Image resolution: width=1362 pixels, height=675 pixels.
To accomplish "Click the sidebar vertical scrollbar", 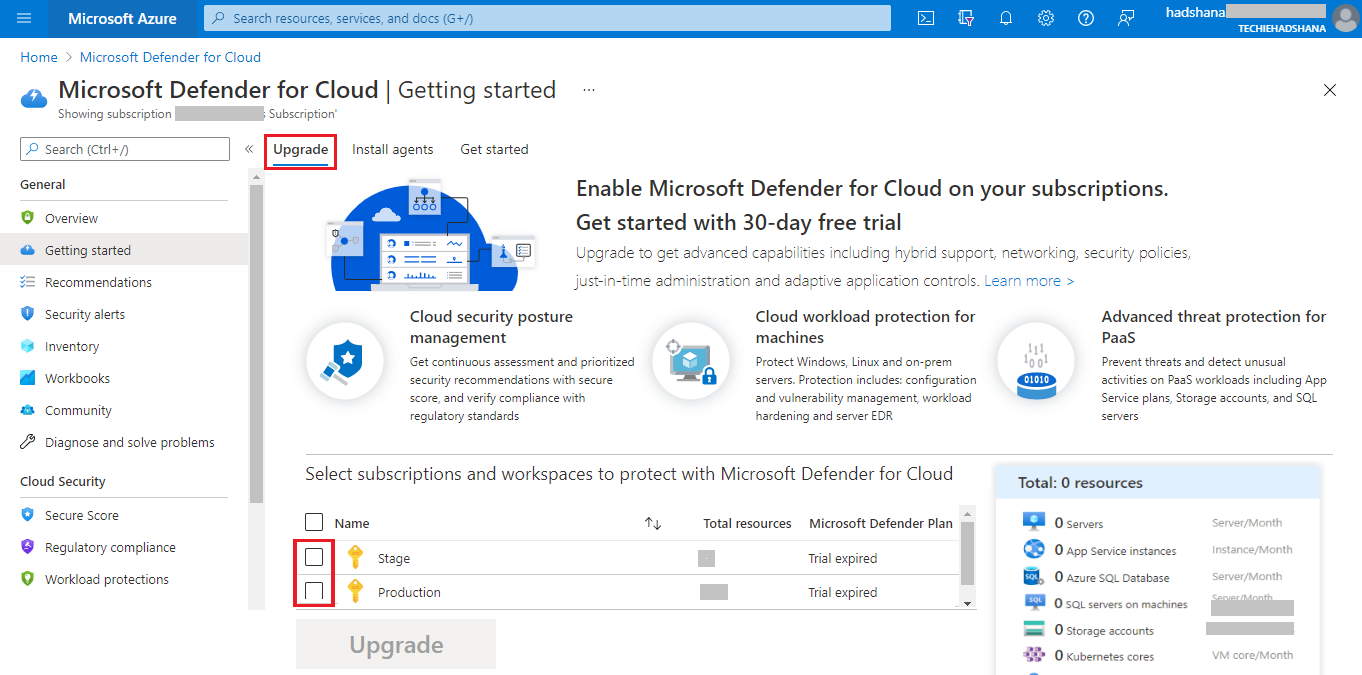I will point(256,345).
